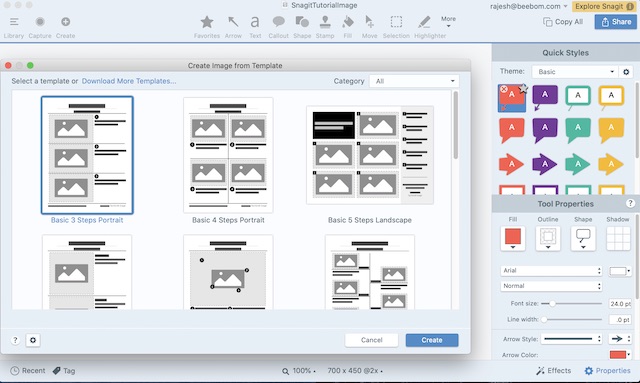Select the purple speech bubble quick style

(545, 130)
